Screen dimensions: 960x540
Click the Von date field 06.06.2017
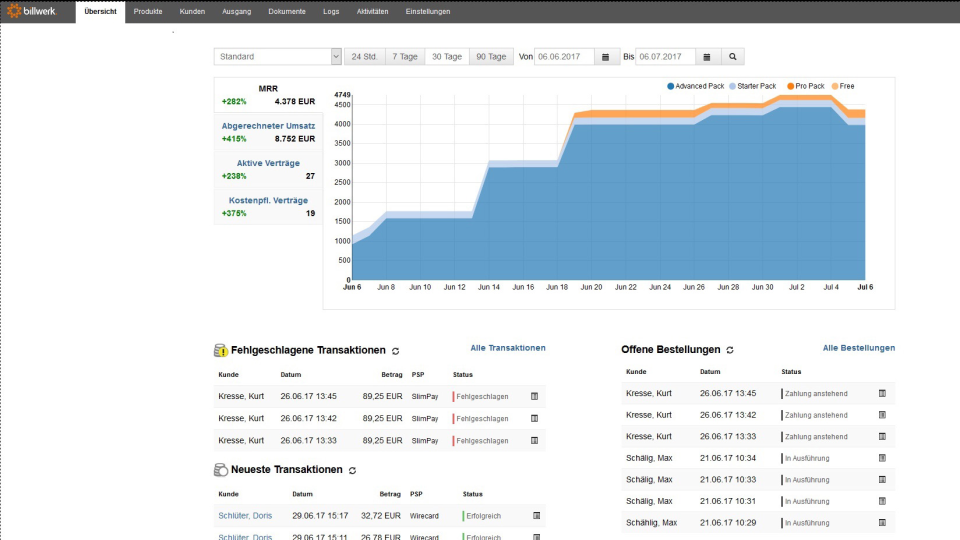[x=564, y=57]
